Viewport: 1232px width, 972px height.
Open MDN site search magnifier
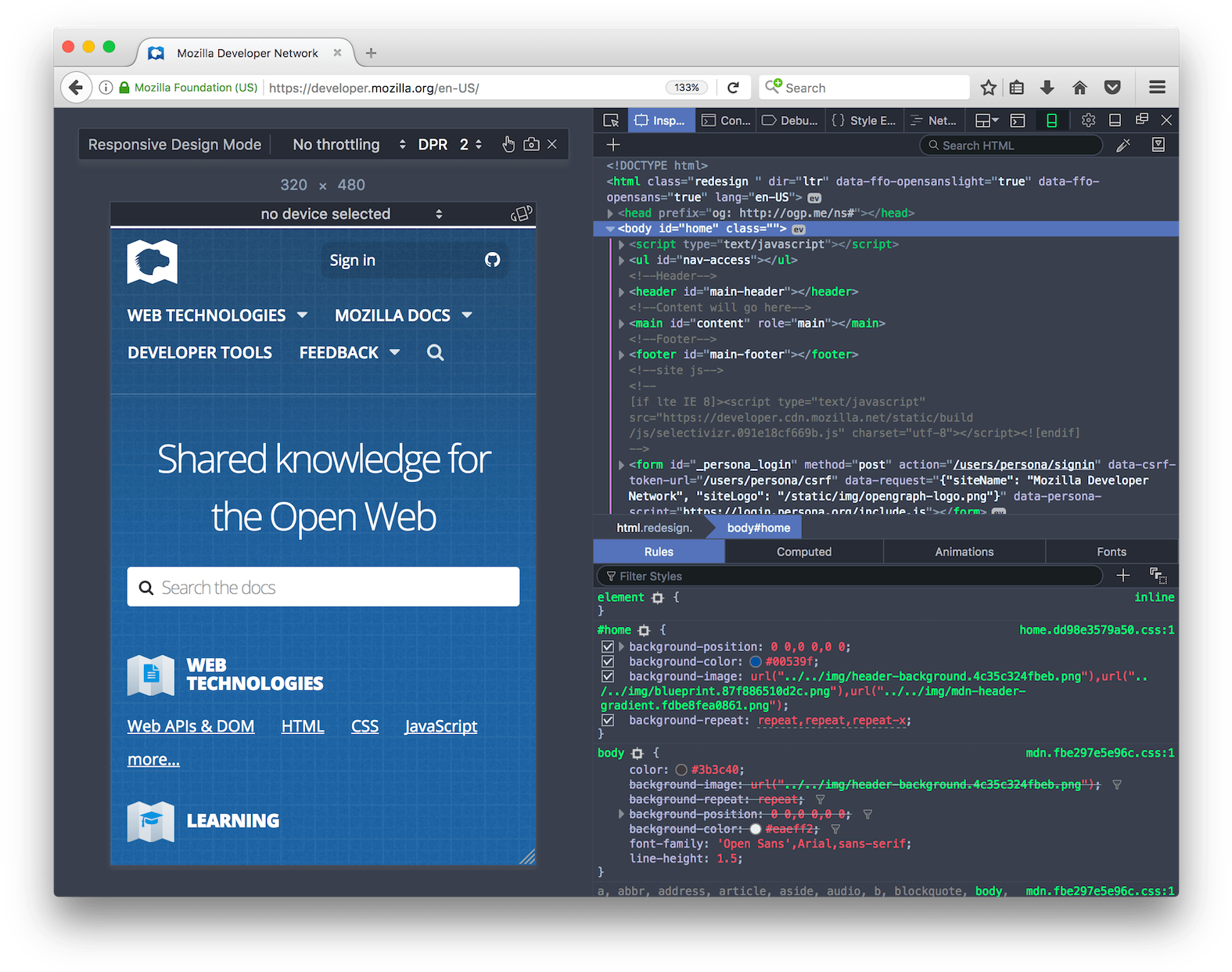pyautogui.click(x=436, y=353)
